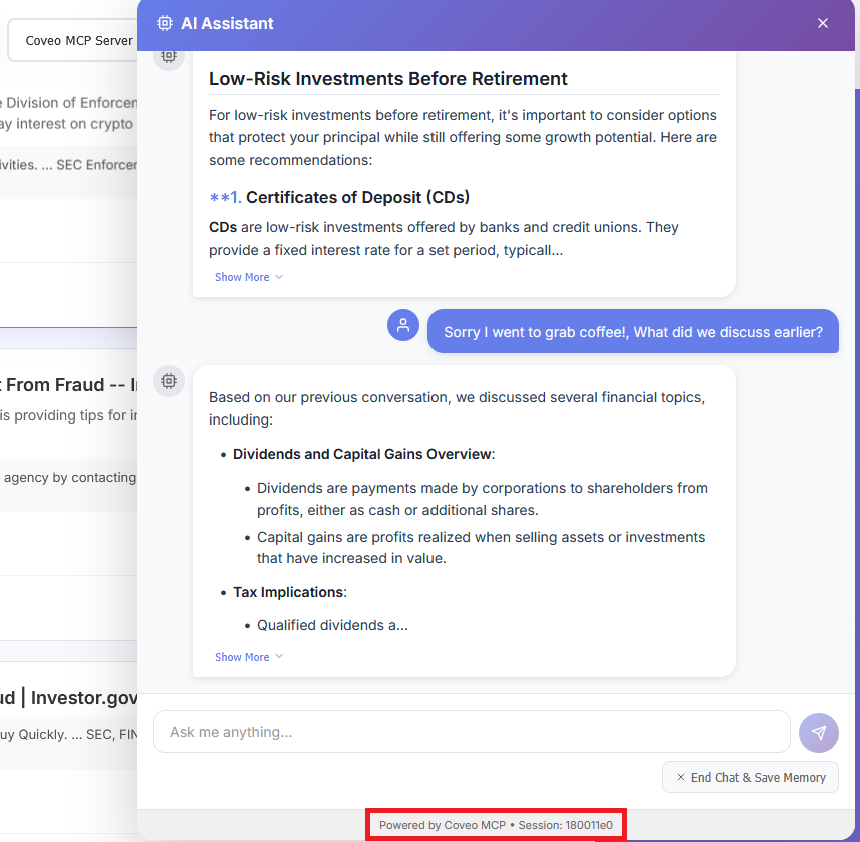Screen dimensions: 860x842
Task: Click the bot avatar beside the Low-Risk Investments reply
Action: click(168, 56)
